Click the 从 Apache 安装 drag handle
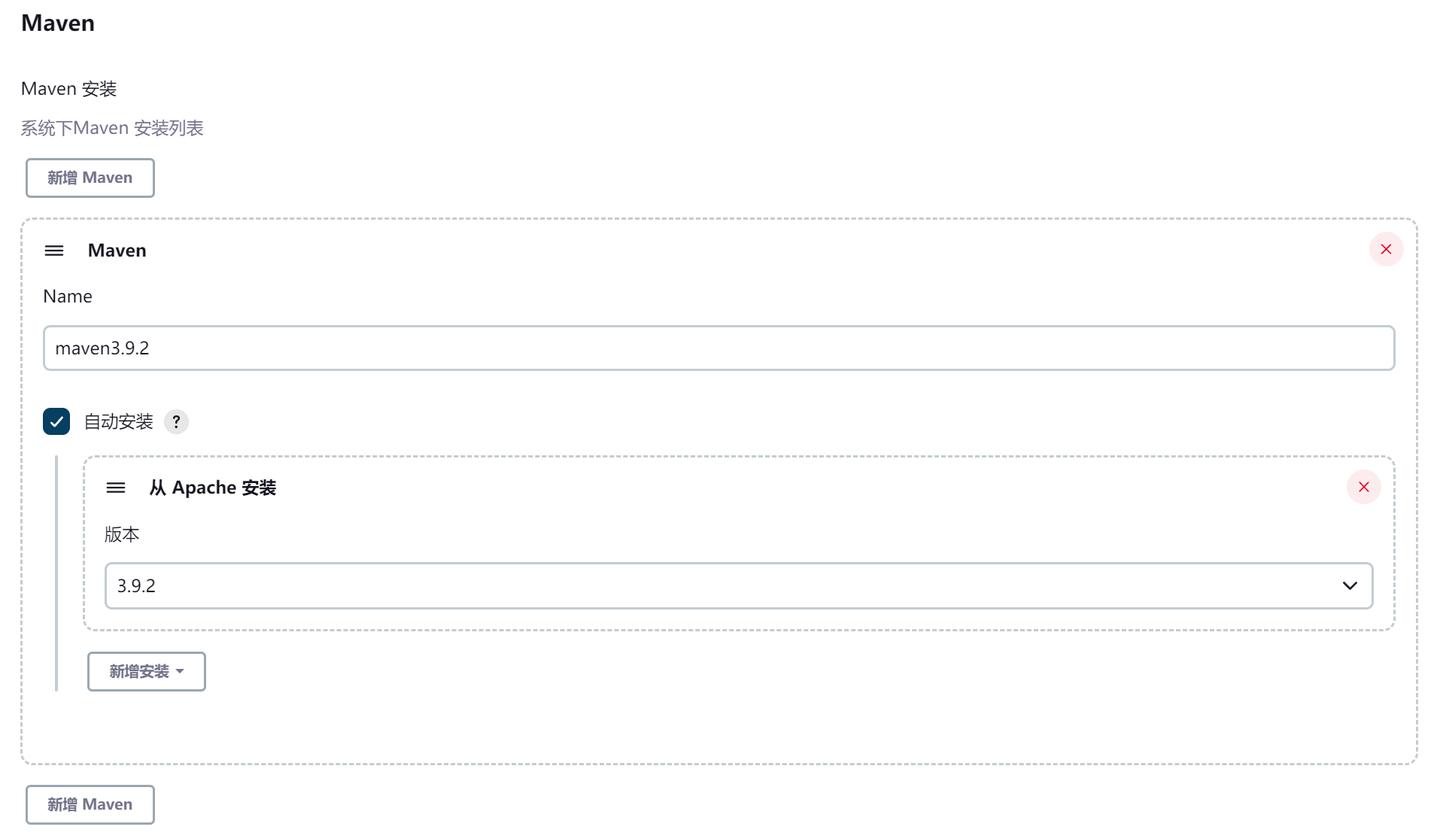 point(116,488)
